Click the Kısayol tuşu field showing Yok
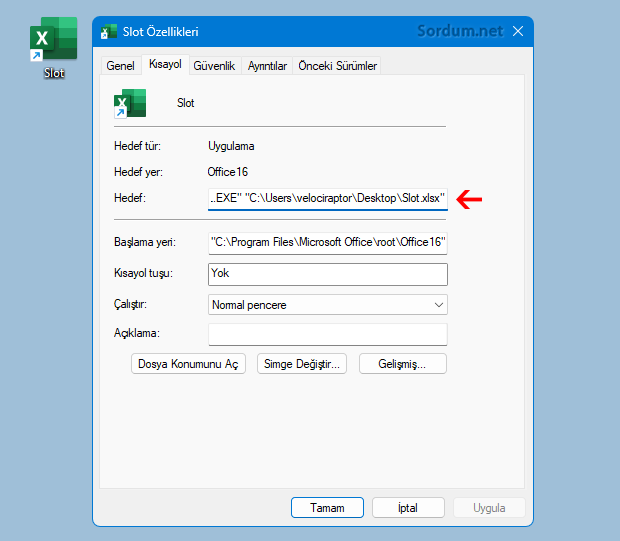620x541 pixels. (328, 274)
